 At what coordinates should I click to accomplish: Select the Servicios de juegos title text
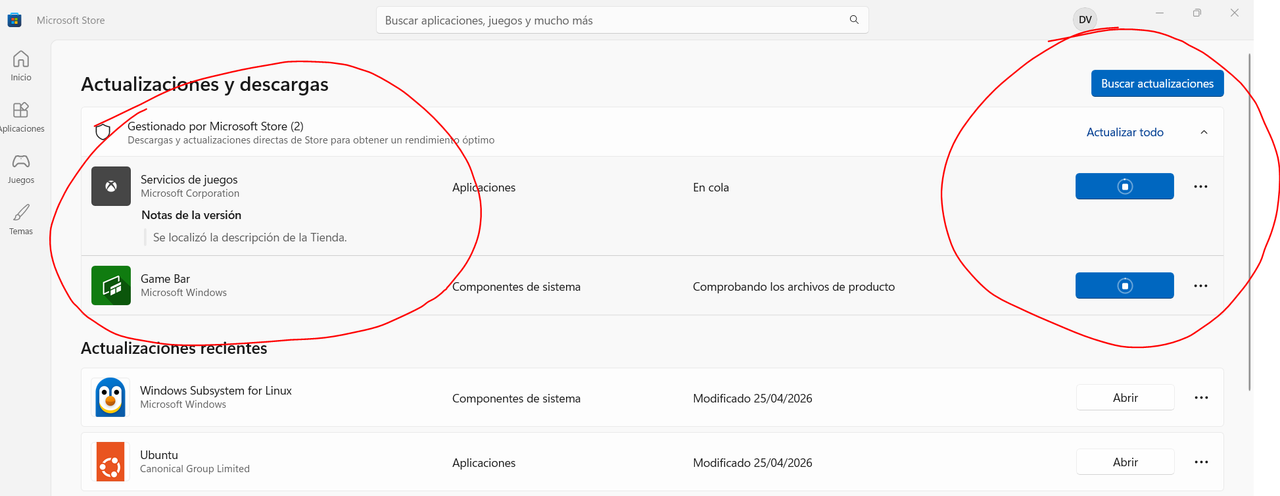point(189,179)
